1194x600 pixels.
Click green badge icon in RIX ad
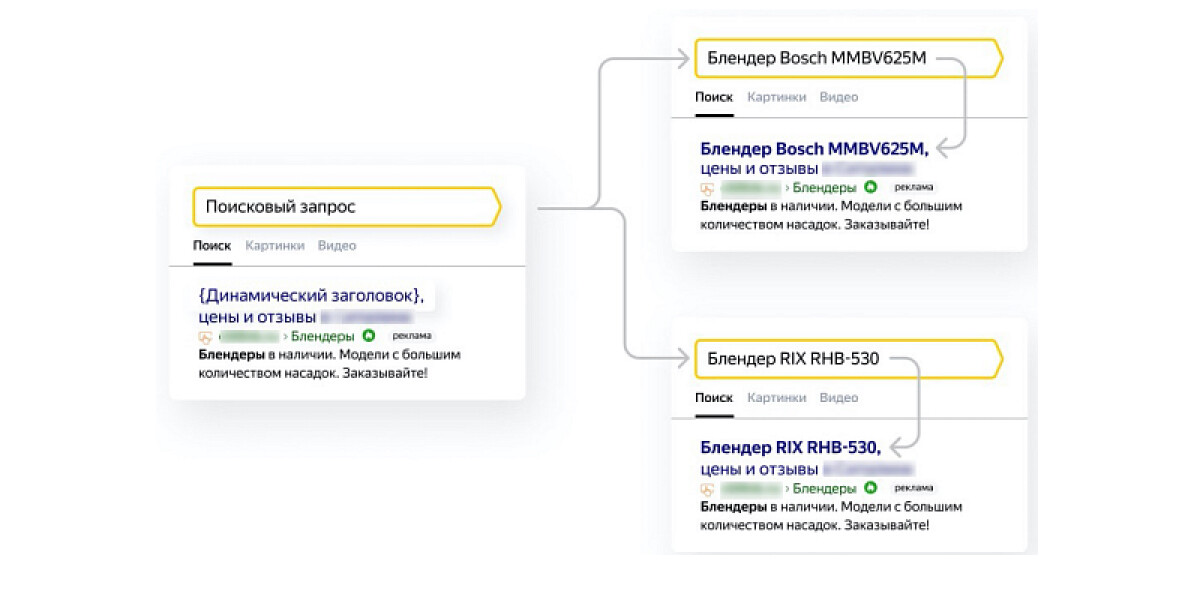(x=870, y=487)
